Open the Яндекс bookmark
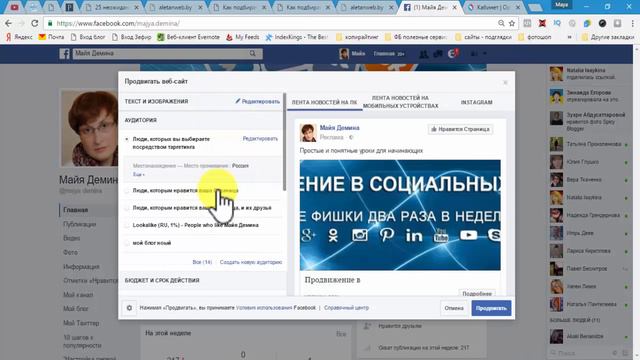640x360 pixels. point(19,37)
